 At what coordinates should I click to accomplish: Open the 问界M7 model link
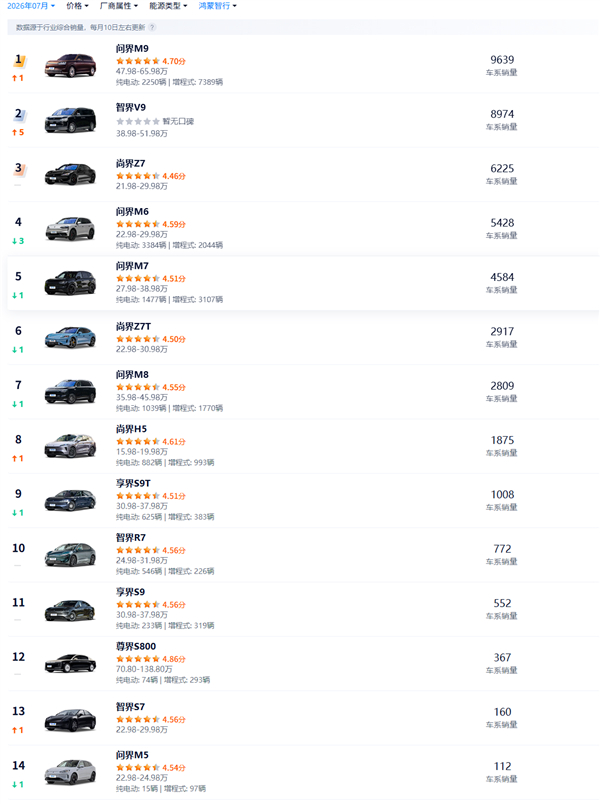point(132,266)
